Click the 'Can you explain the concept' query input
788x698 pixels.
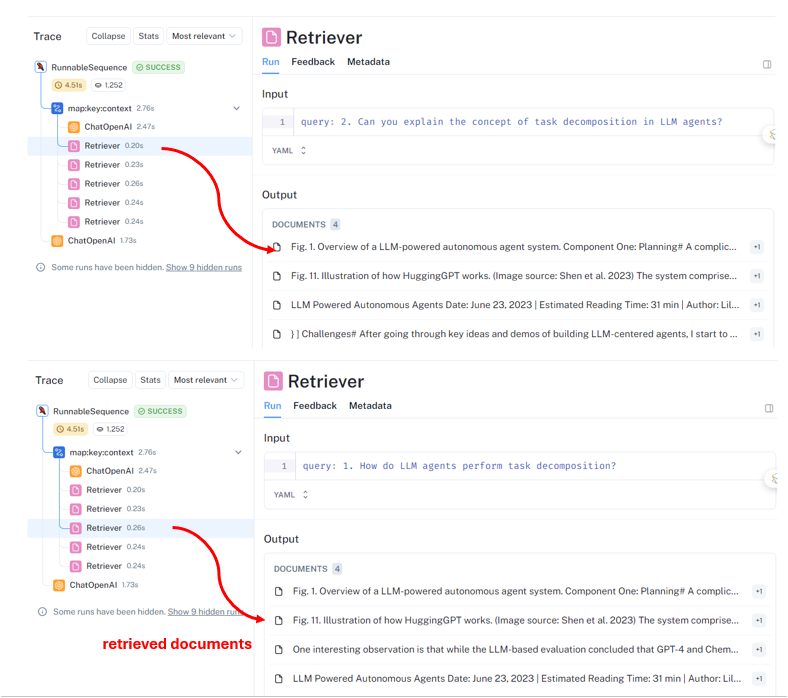coord(512,122)
